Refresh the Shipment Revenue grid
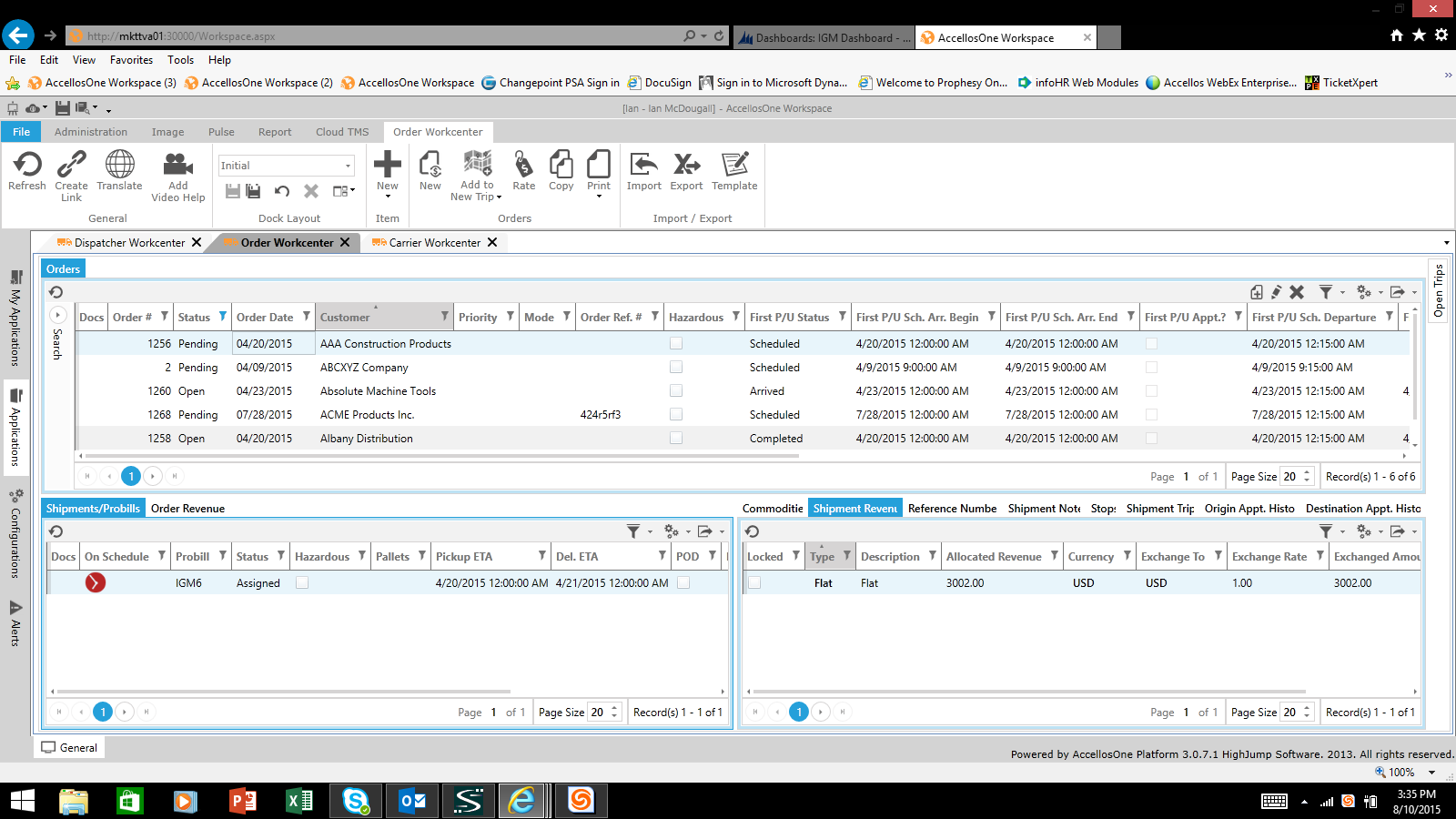 [x=752, y=531]
